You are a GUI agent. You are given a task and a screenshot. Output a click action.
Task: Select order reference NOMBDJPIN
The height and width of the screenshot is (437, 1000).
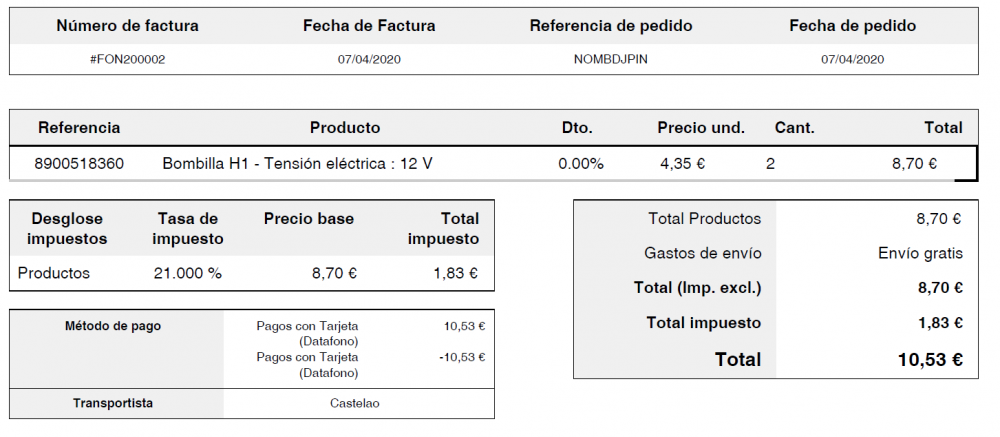pyautogui.click(x=610, y=59)
